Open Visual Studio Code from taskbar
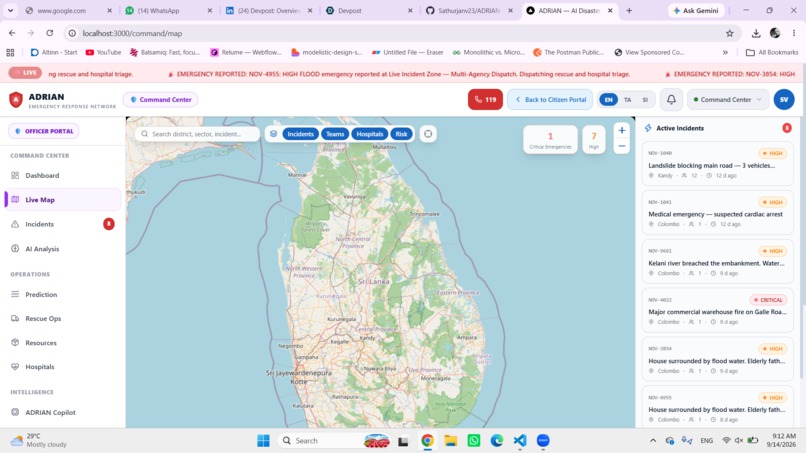This screenshot has width=806, height=453. (x=520, y=441)
